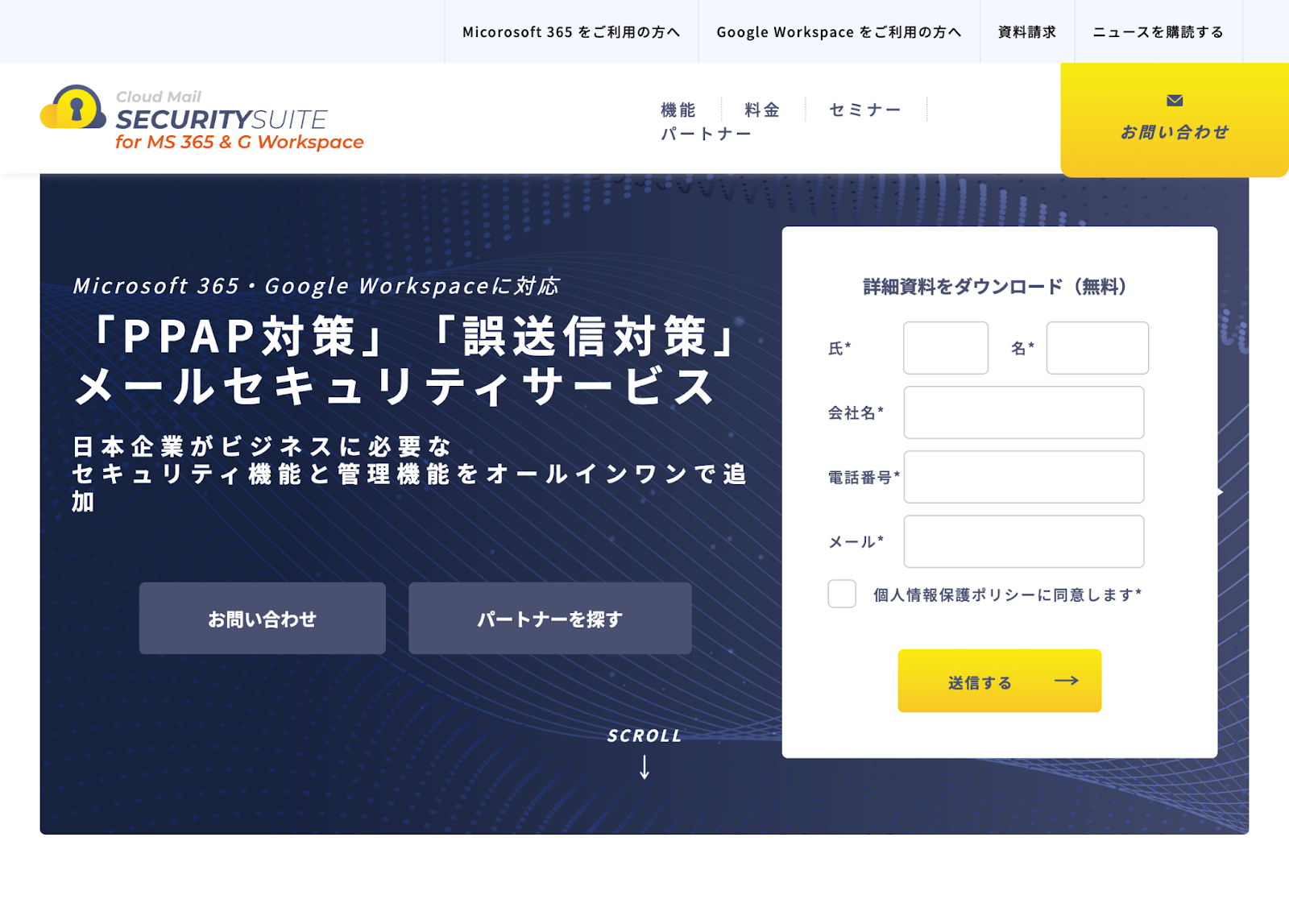The image size is (1289, 924).
Task: Click the envelope icon in contact button
Action: click(x=1175, y=101)
